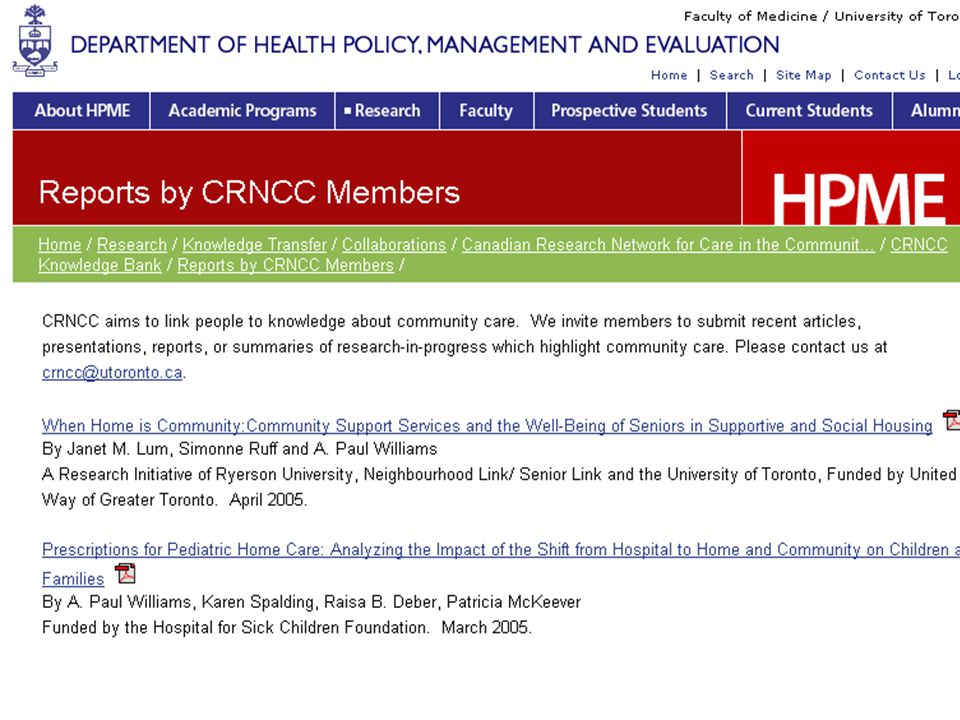Screen dimensions: 960x720
Task: Click 'By A. Paul Williams, Karen Spalding' text
Action: coord(311,602)
